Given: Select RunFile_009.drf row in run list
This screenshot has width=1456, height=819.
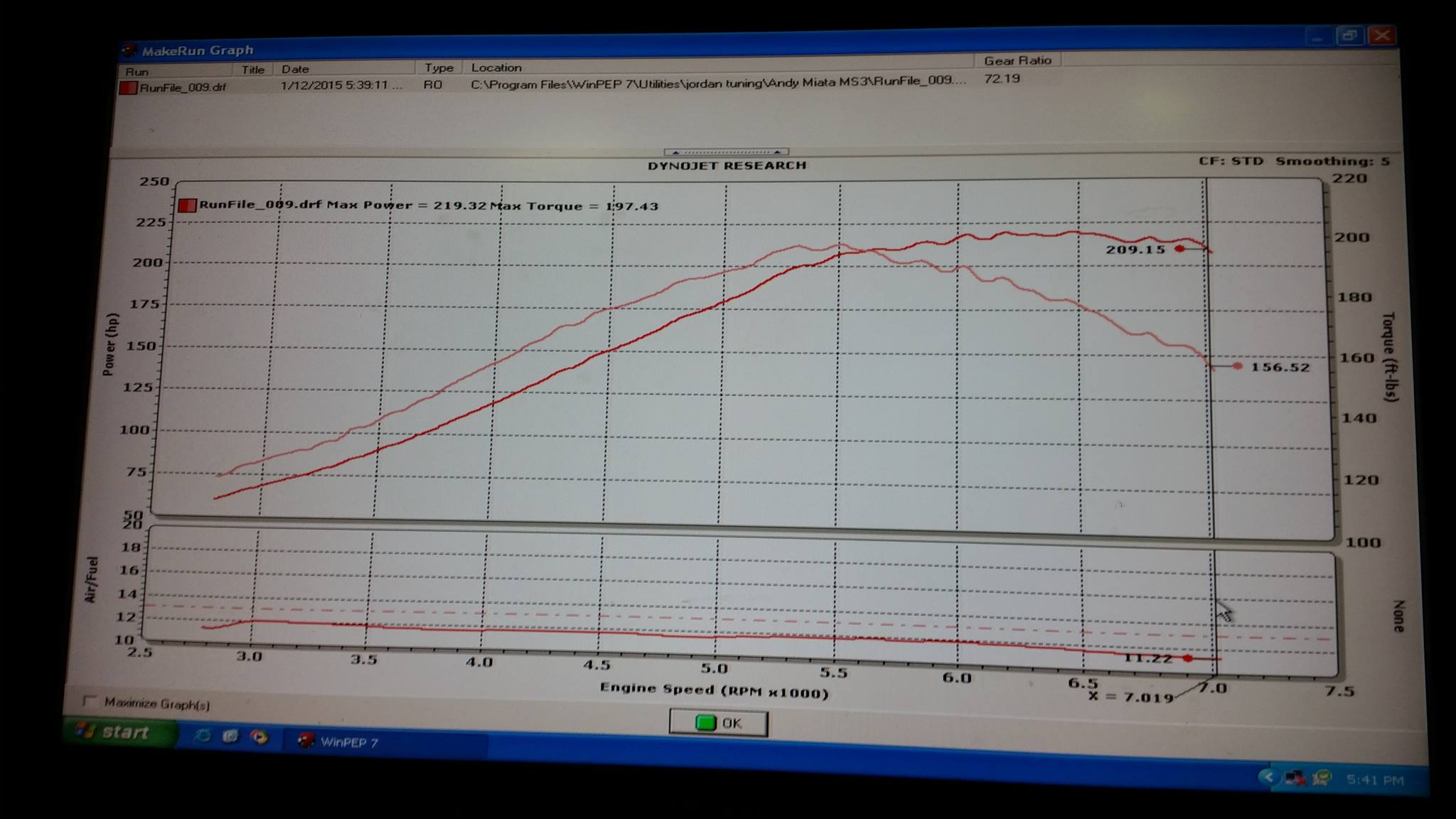Looking at the screenshot, I should (183, 87).
